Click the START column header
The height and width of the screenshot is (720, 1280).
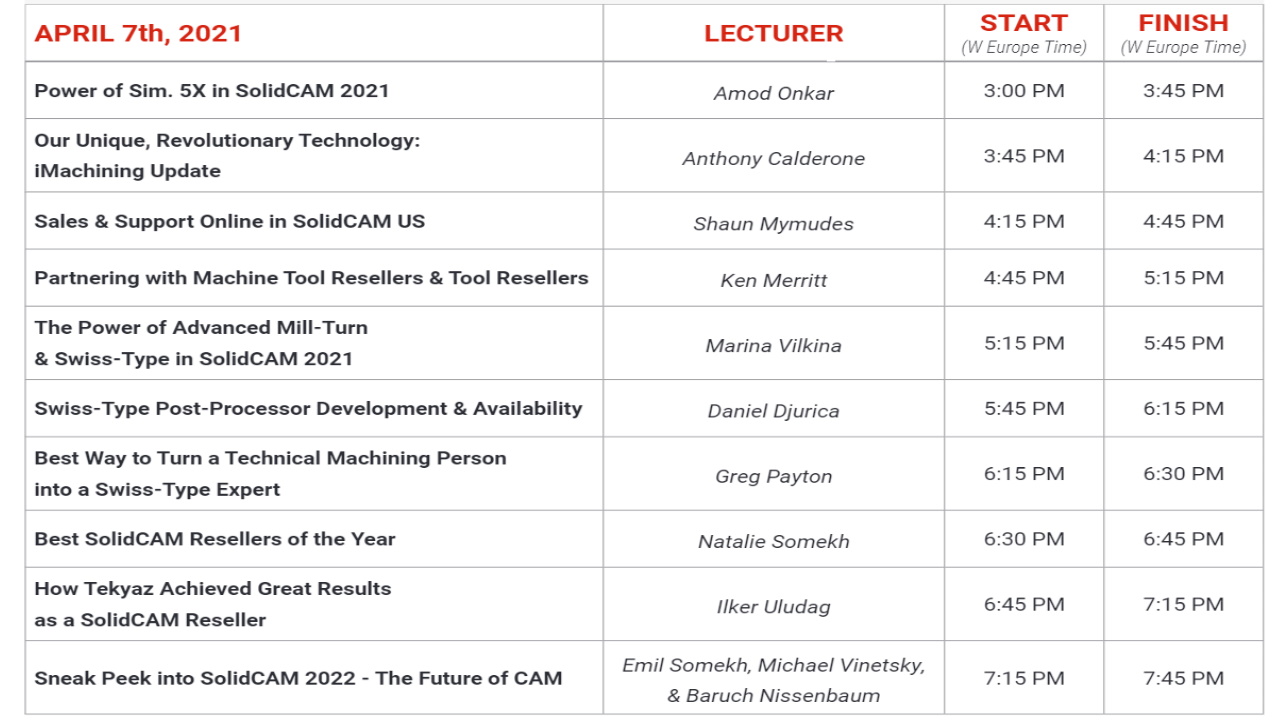coord(1023,23)
